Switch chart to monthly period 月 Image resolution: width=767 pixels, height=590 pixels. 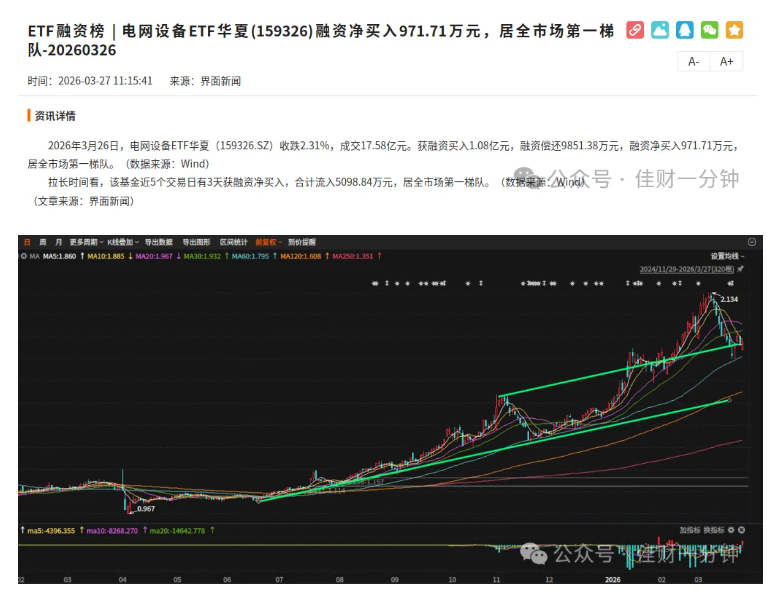click(59, 242)
